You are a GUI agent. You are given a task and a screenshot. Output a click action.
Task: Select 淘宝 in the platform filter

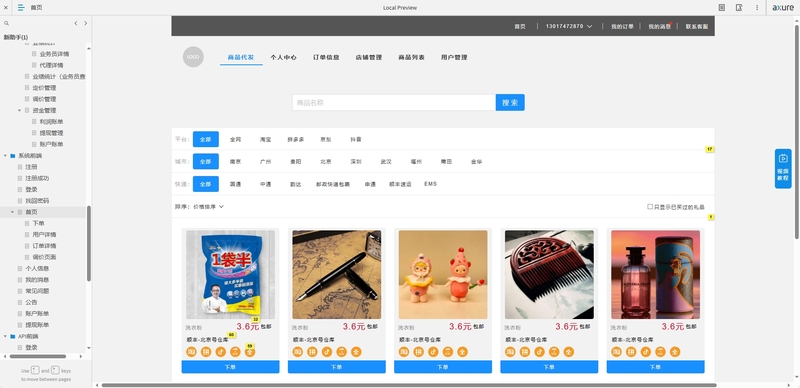coord(265,139)
